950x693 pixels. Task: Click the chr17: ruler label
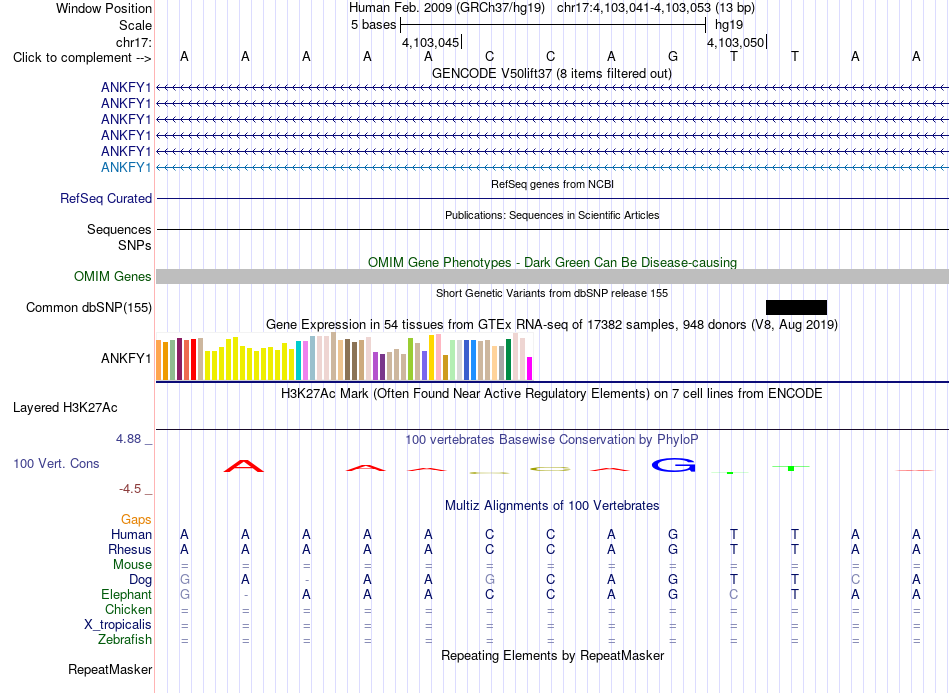pos(133,42)
